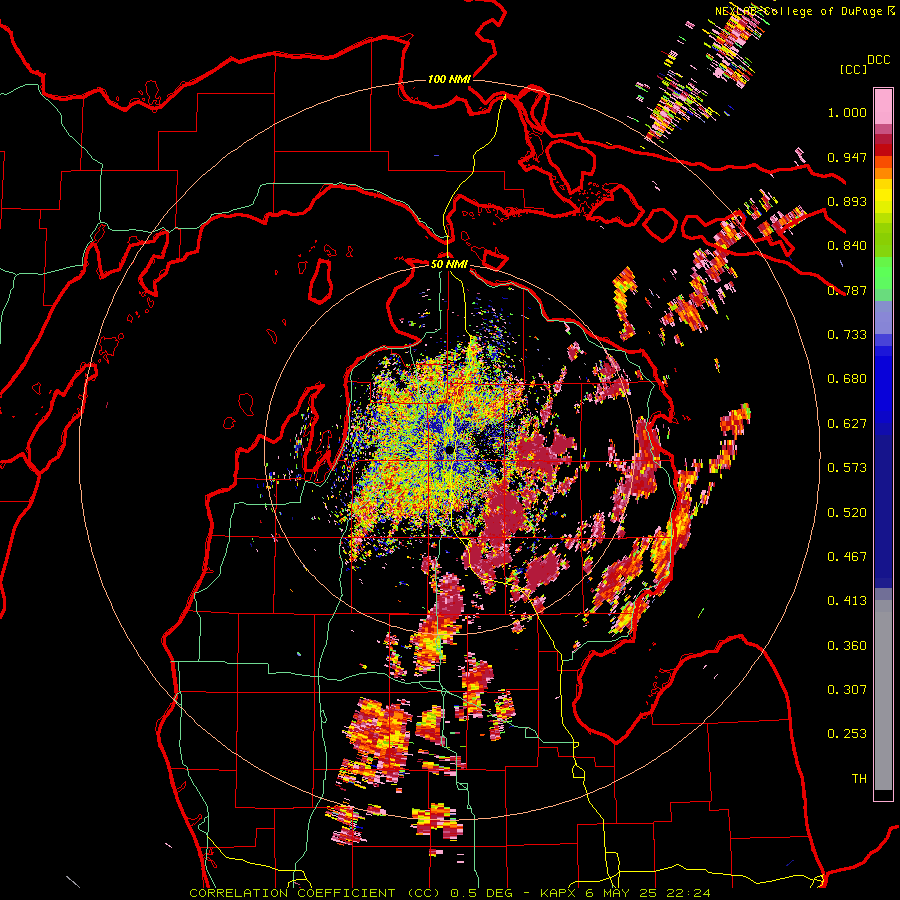Click the 0.733 scale value

847,335
